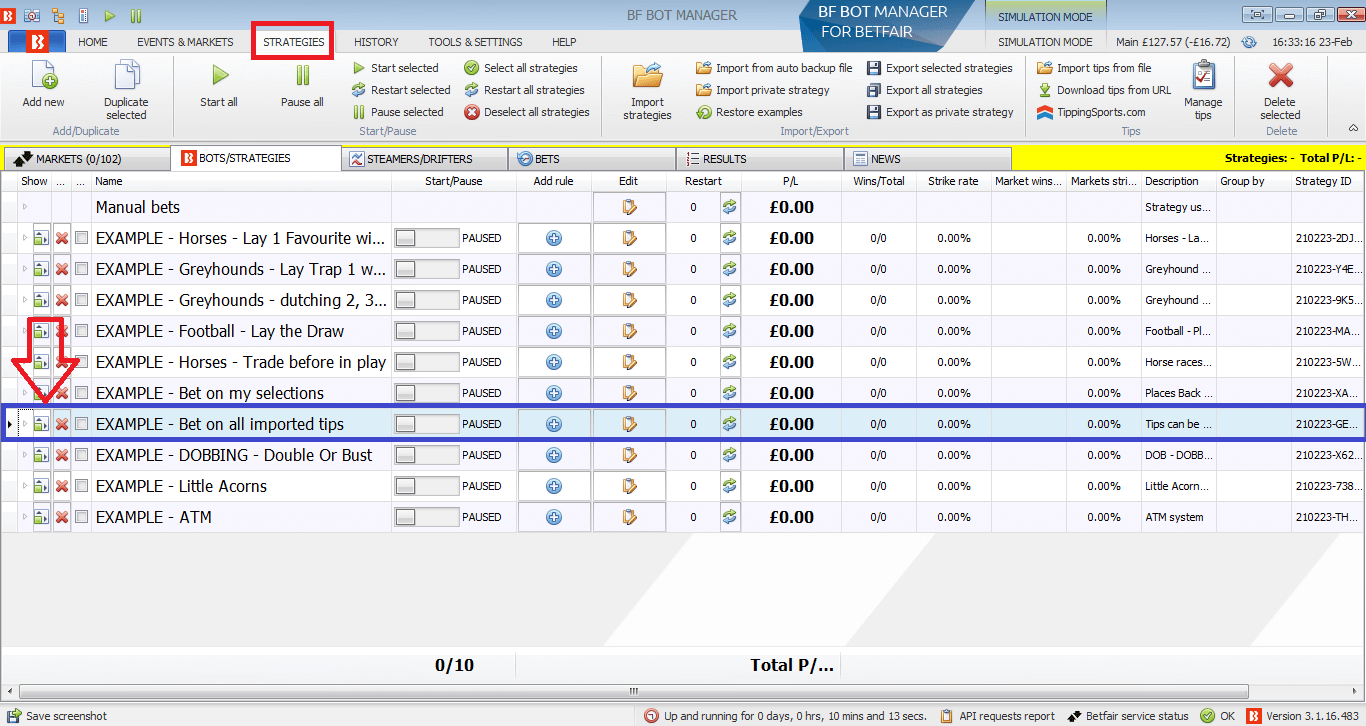Click Save screenshot in status bar

pyautogui.click(x=56, y=716)
